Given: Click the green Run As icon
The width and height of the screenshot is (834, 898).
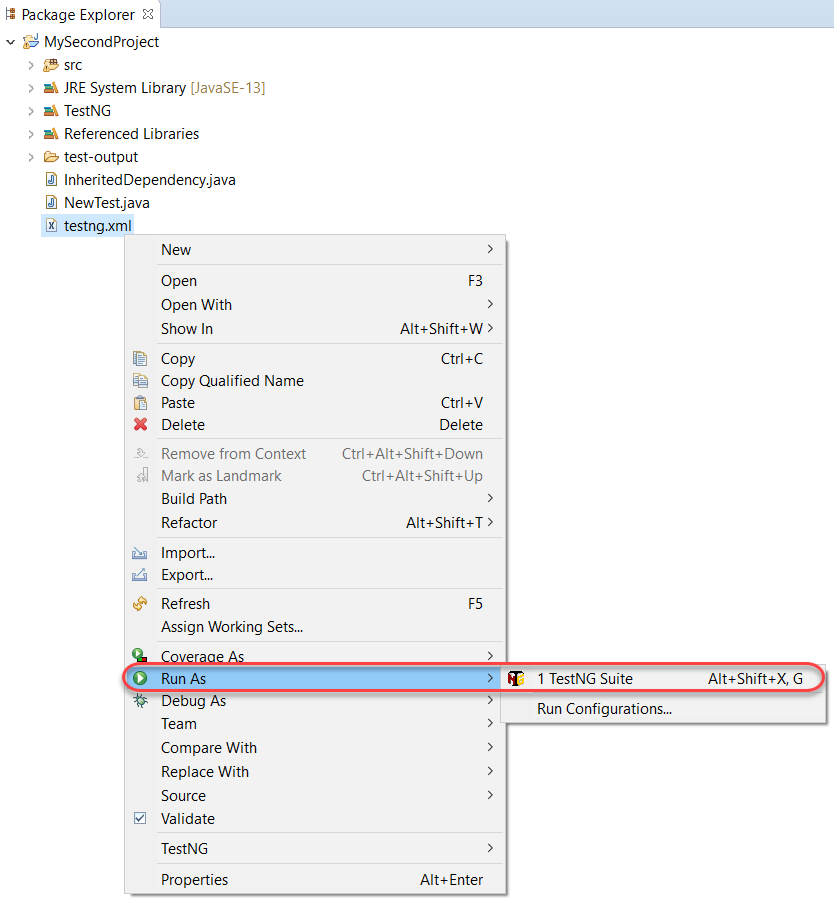Looking at the screenshot, I should click(140, 679).
